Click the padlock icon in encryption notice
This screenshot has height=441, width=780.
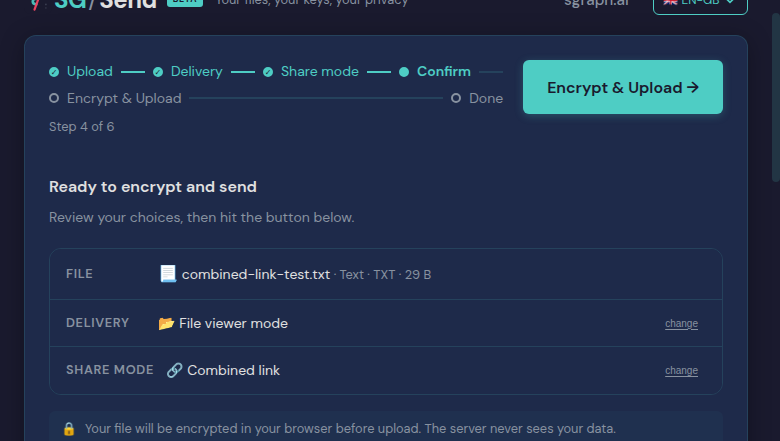tap(69, 429)
